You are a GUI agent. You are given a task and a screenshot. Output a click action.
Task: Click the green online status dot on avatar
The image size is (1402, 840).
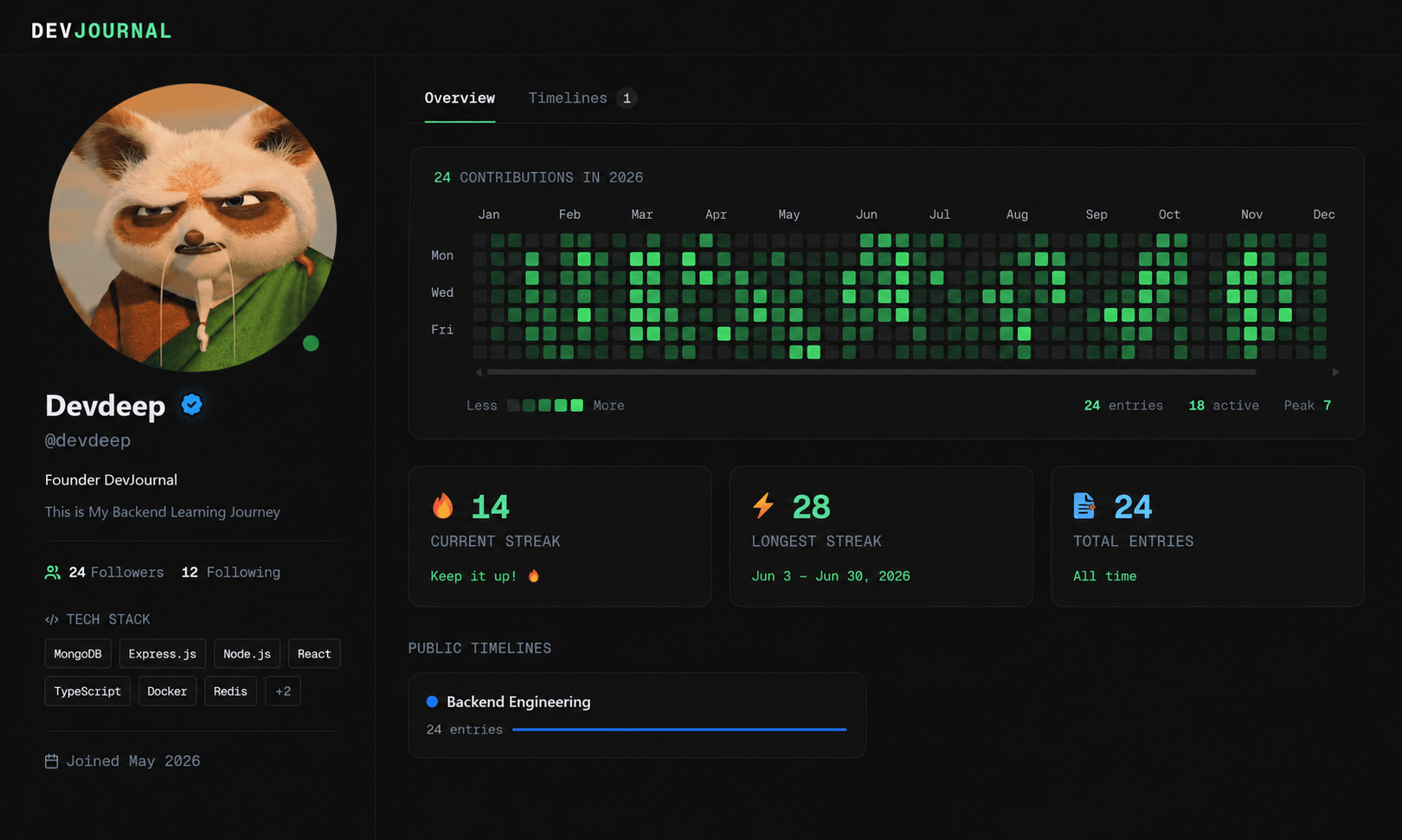[311, 343]
